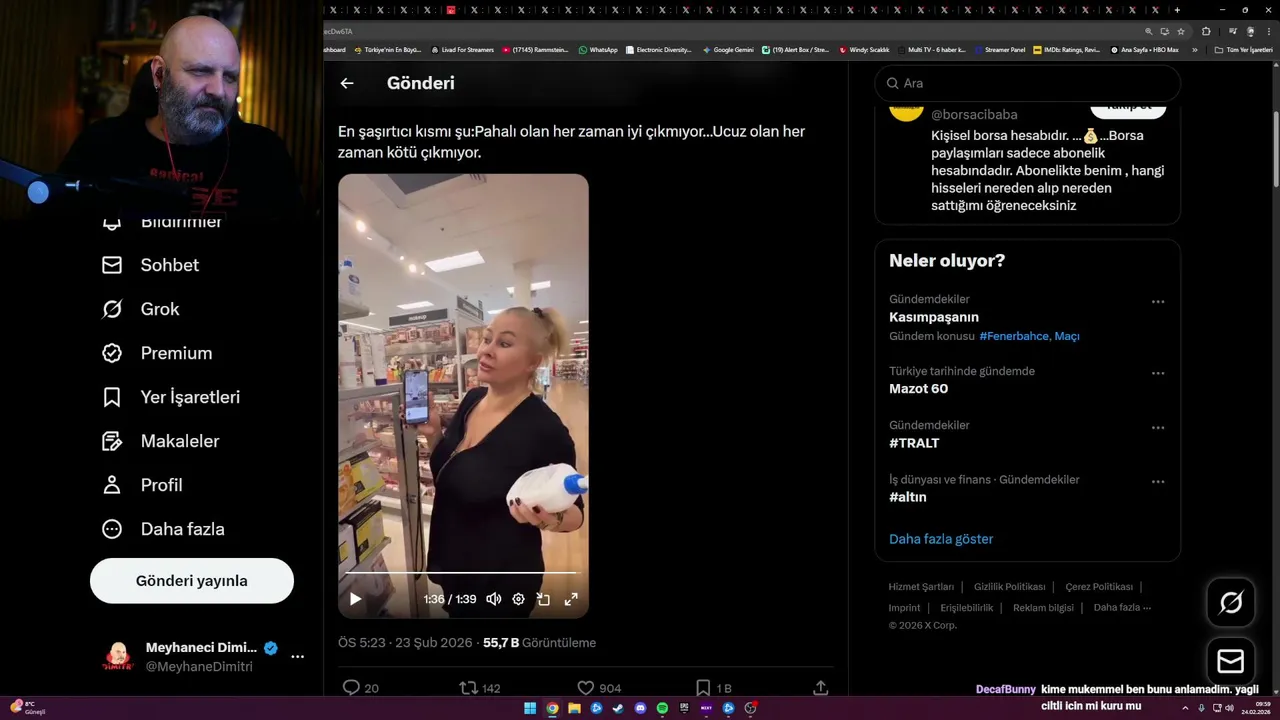Open account options next to Meyhaneci Dimitri
Screen dimensions: 1280x720
coord(297,657)
